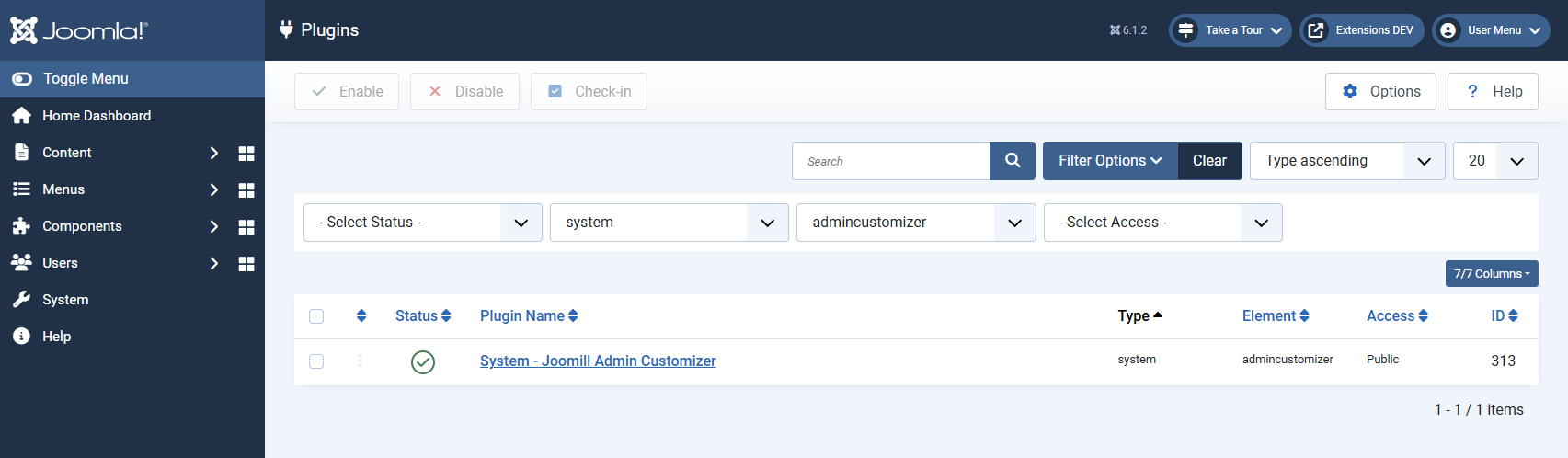The height and width of the screenshot is (458, 1568).
Task: Open Components dashboard grid icon
Action: [x=246, y=227]
